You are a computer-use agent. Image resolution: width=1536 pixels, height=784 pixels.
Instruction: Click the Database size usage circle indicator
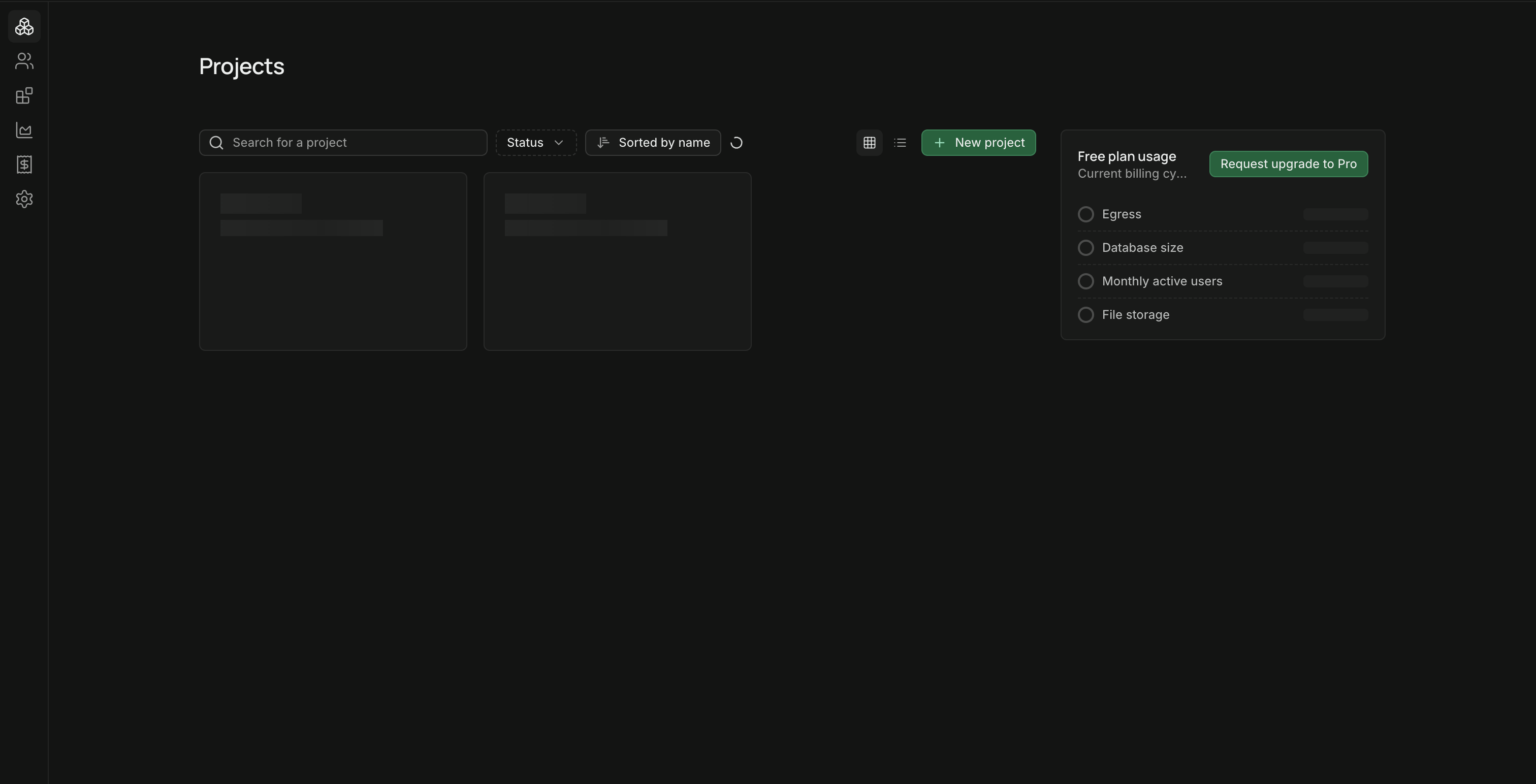[x=1086, y=247]
